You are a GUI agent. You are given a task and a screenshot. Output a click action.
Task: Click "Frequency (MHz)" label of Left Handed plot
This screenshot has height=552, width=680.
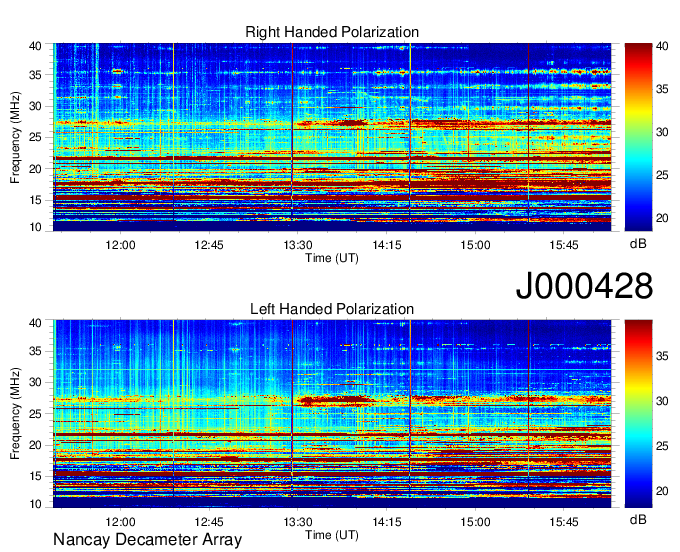click(x=15, y=414)
